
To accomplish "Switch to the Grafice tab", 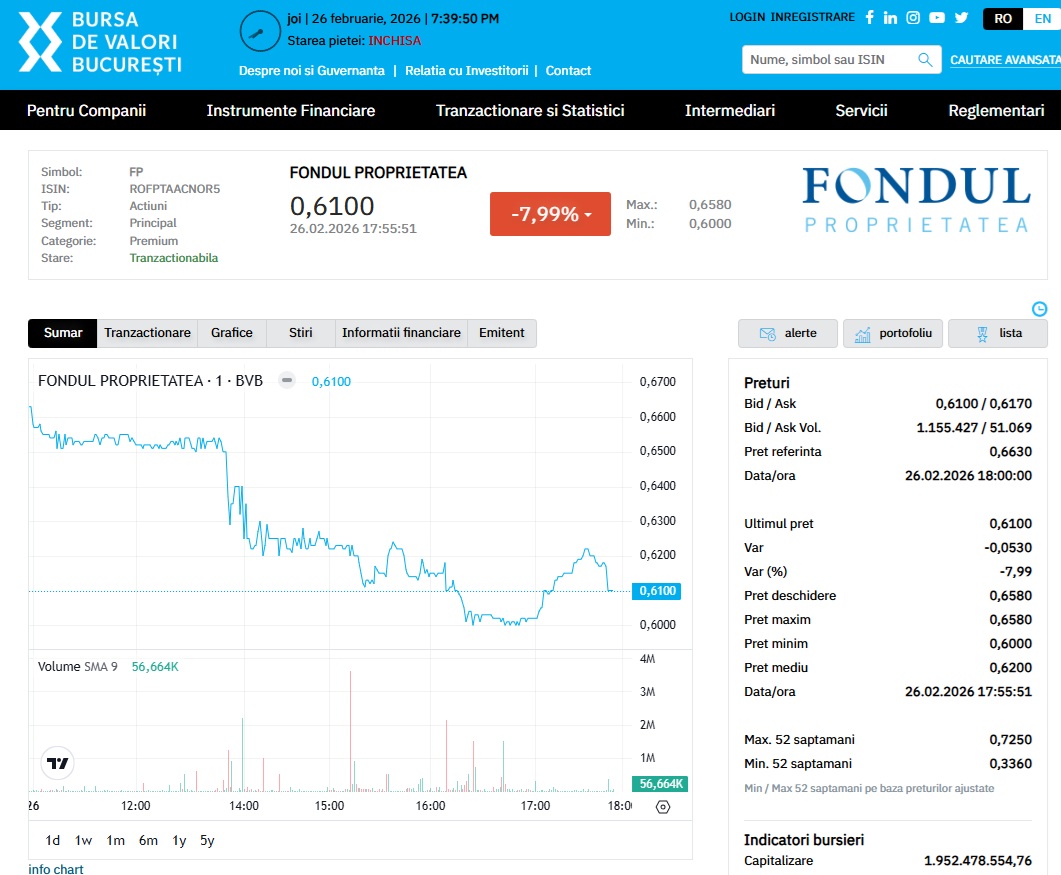I will coord(231,333).
